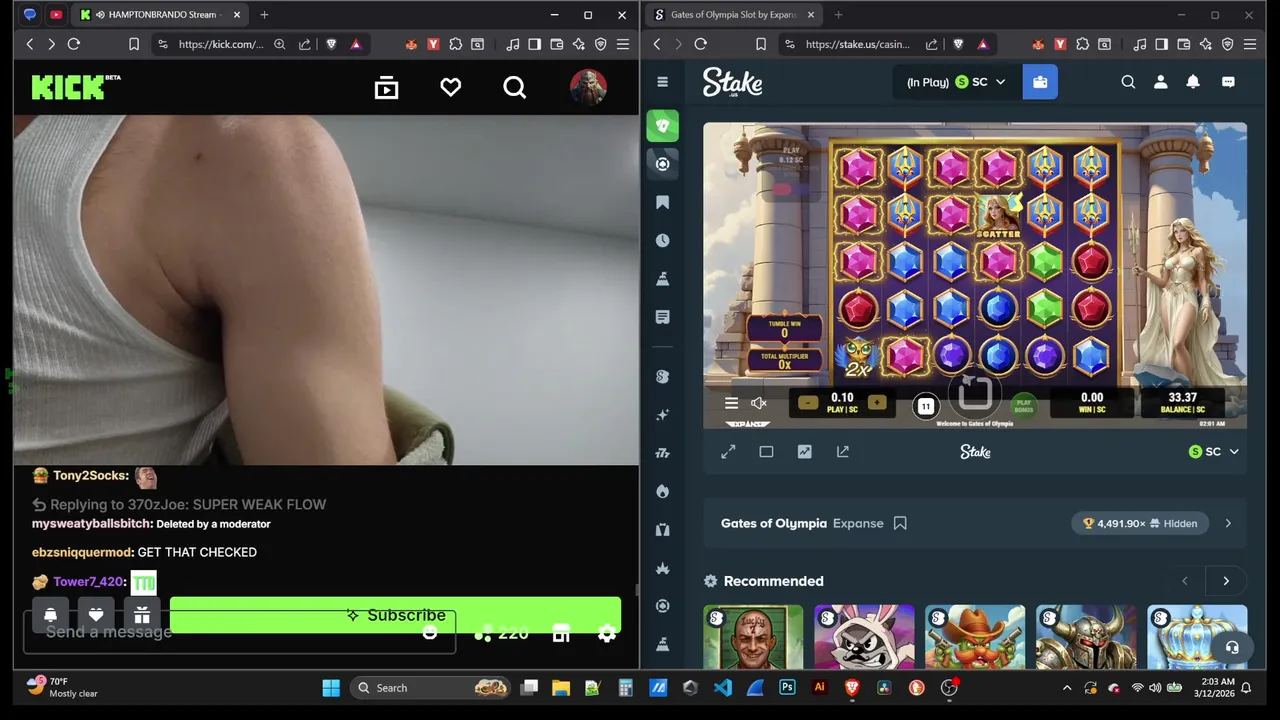1280x720 pixels.
Task: Open the blue wallet button
Action: point(1040,82)
